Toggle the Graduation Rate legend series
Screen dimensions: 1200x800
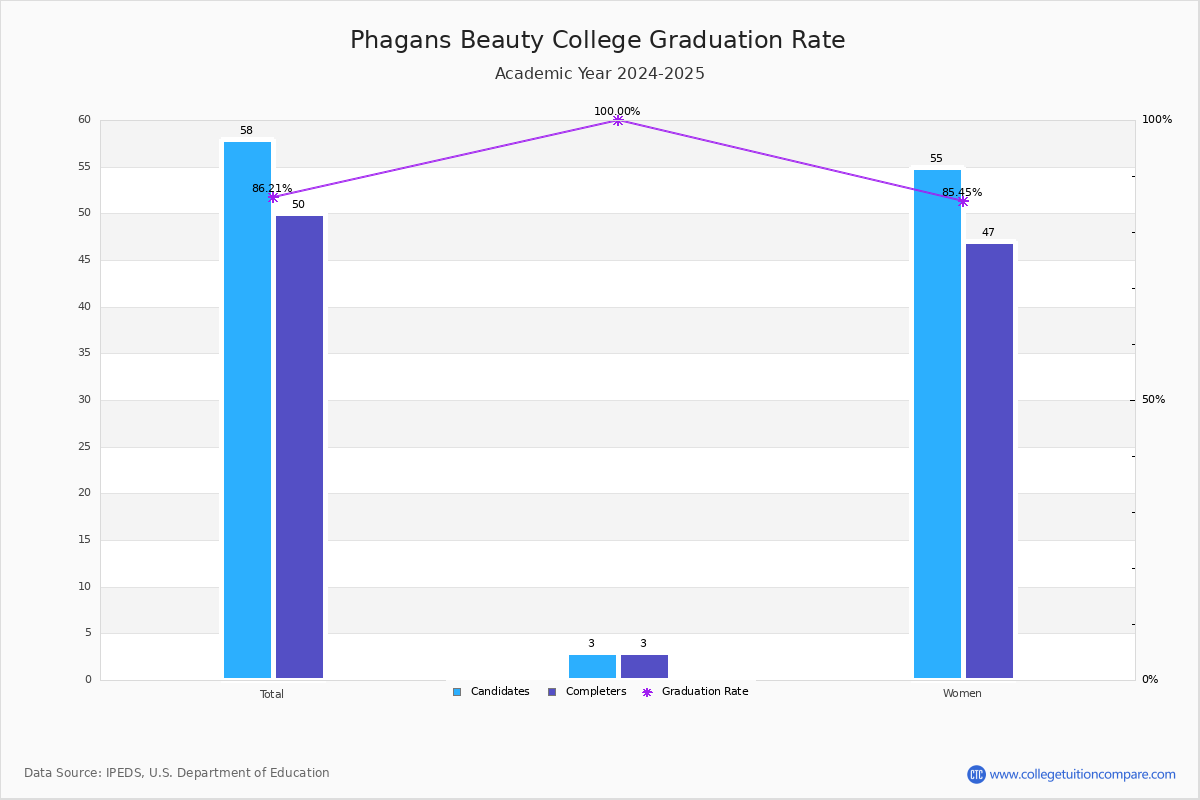[x=695, y=692]
